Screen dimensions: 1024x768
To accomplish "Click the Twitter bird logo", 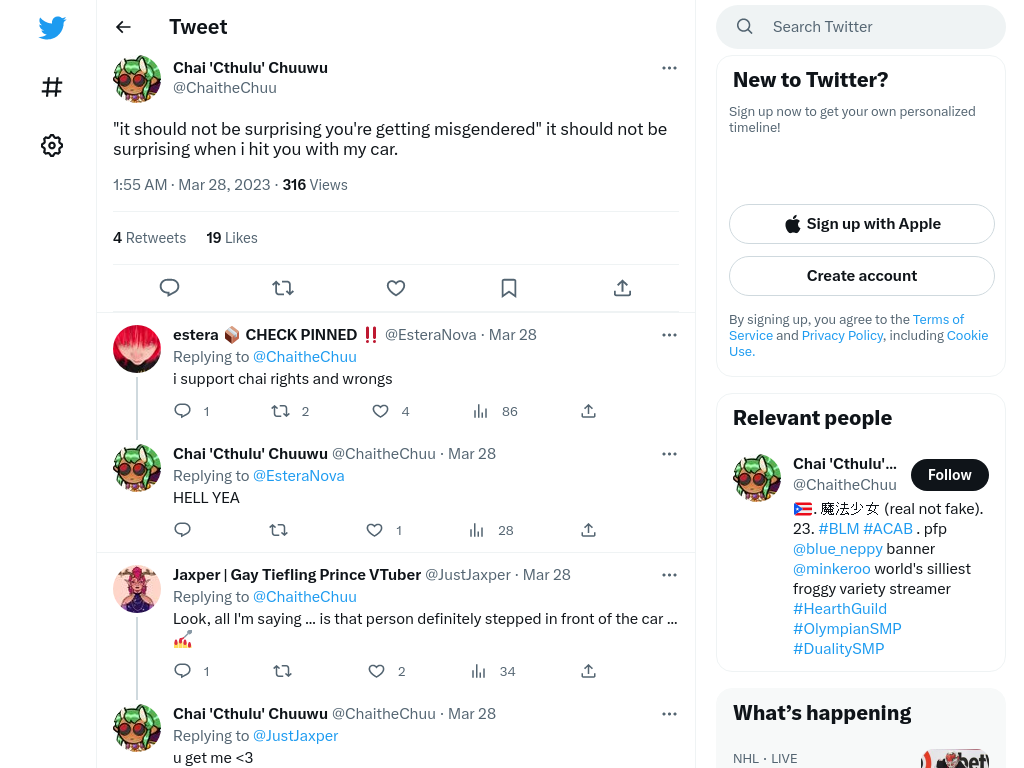I will [52, 27].
